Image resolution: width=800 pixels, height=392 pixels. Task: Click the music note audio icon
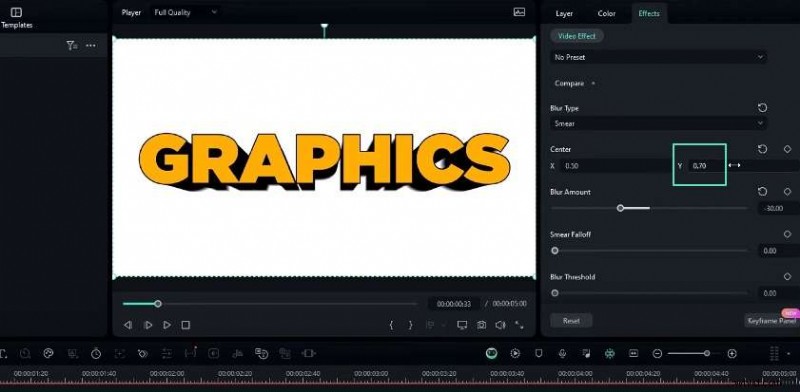click(586, 353)
